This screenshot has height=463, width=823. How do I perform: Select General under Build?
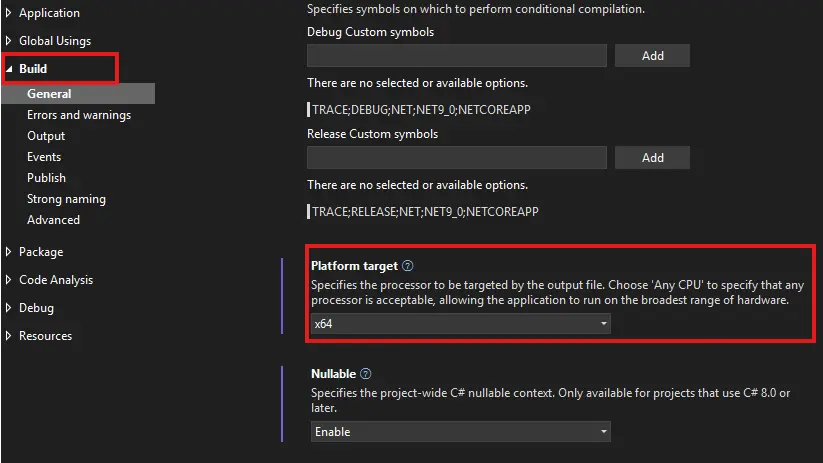coord(49,94)
